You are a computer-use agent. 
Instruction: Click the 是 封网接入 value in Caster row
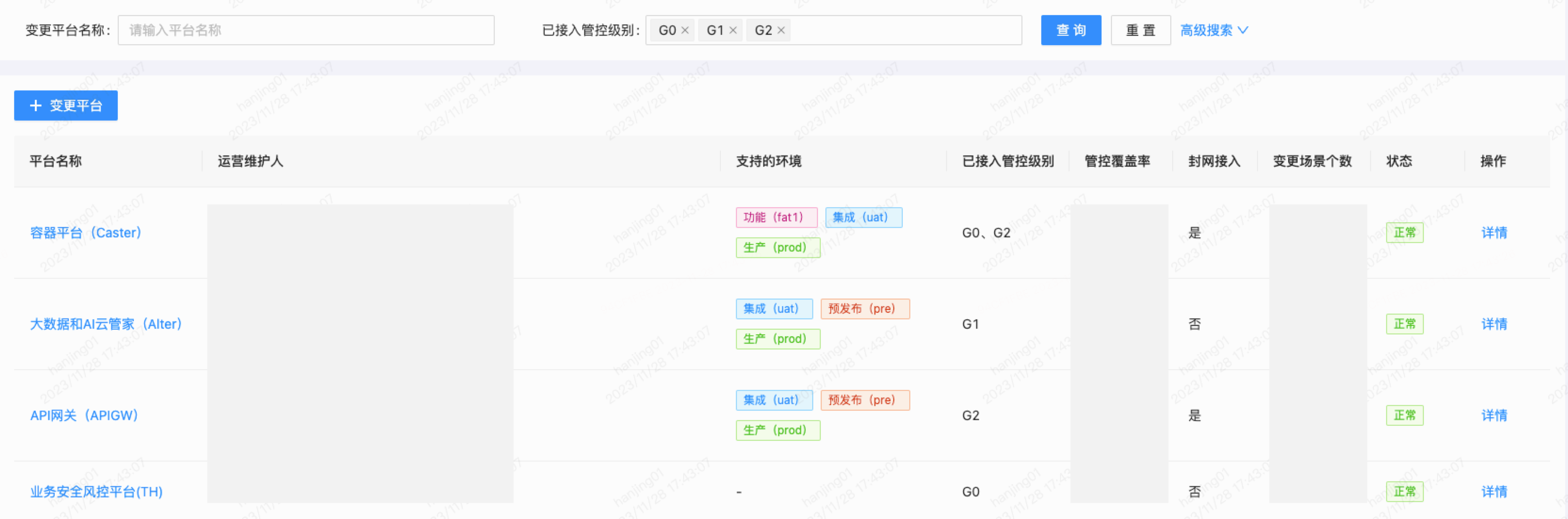tap(1195, 233)
